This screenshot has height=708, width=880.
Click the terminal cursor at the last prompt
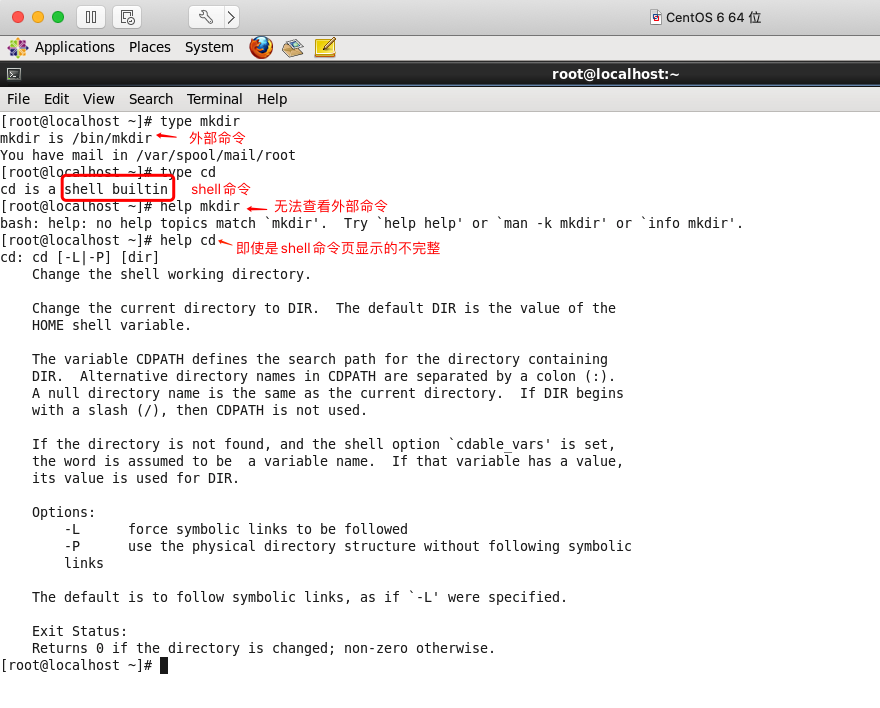[164, 665]
